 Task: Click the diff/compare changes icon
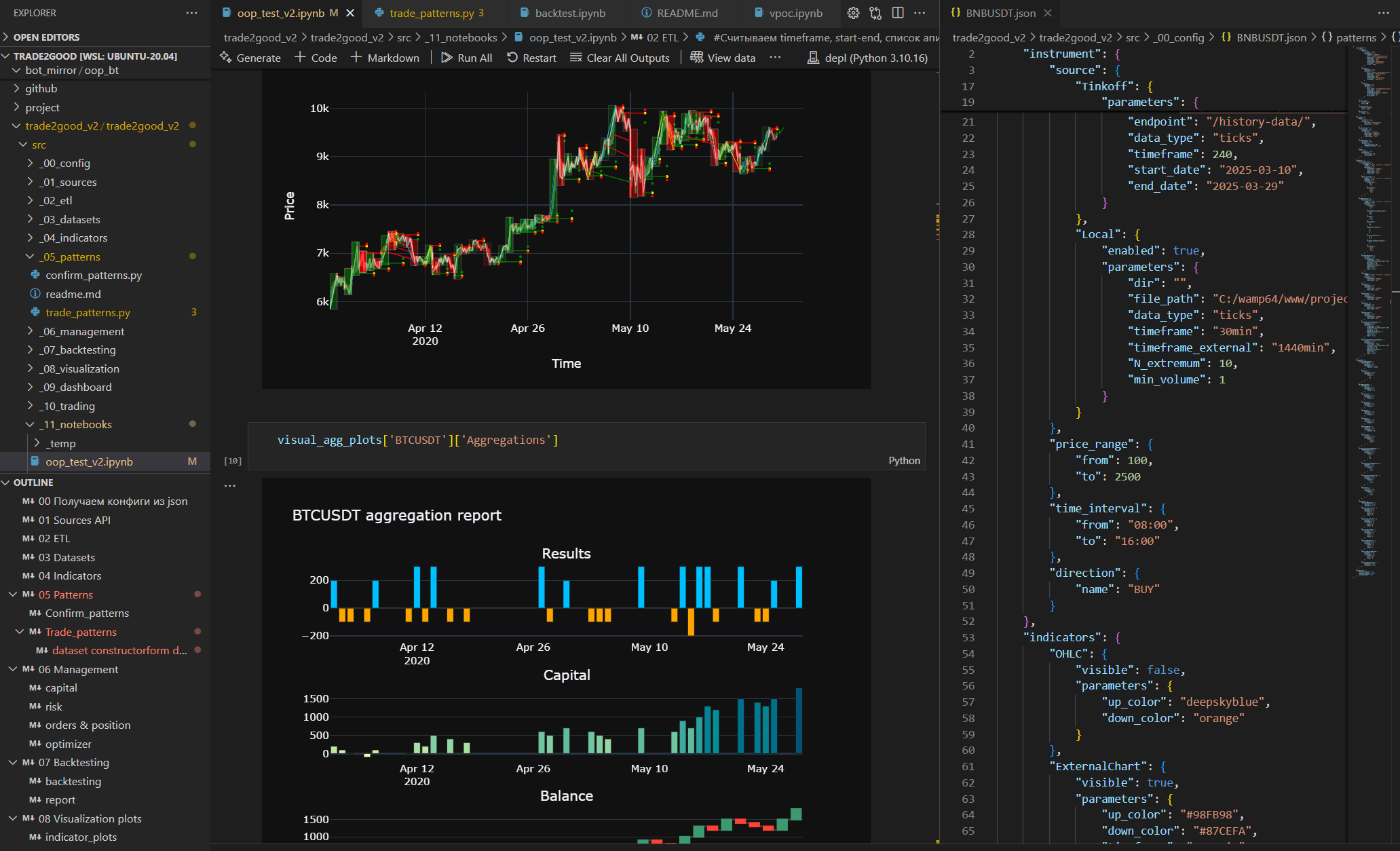point(875,13)
